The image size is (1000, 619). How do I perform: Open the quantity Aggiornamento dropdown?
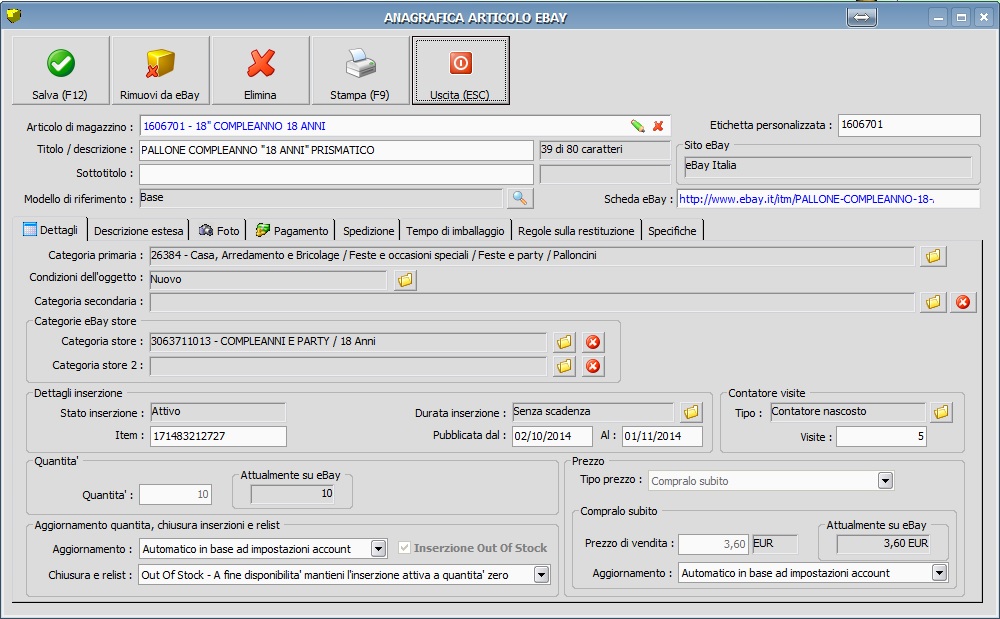378,548
